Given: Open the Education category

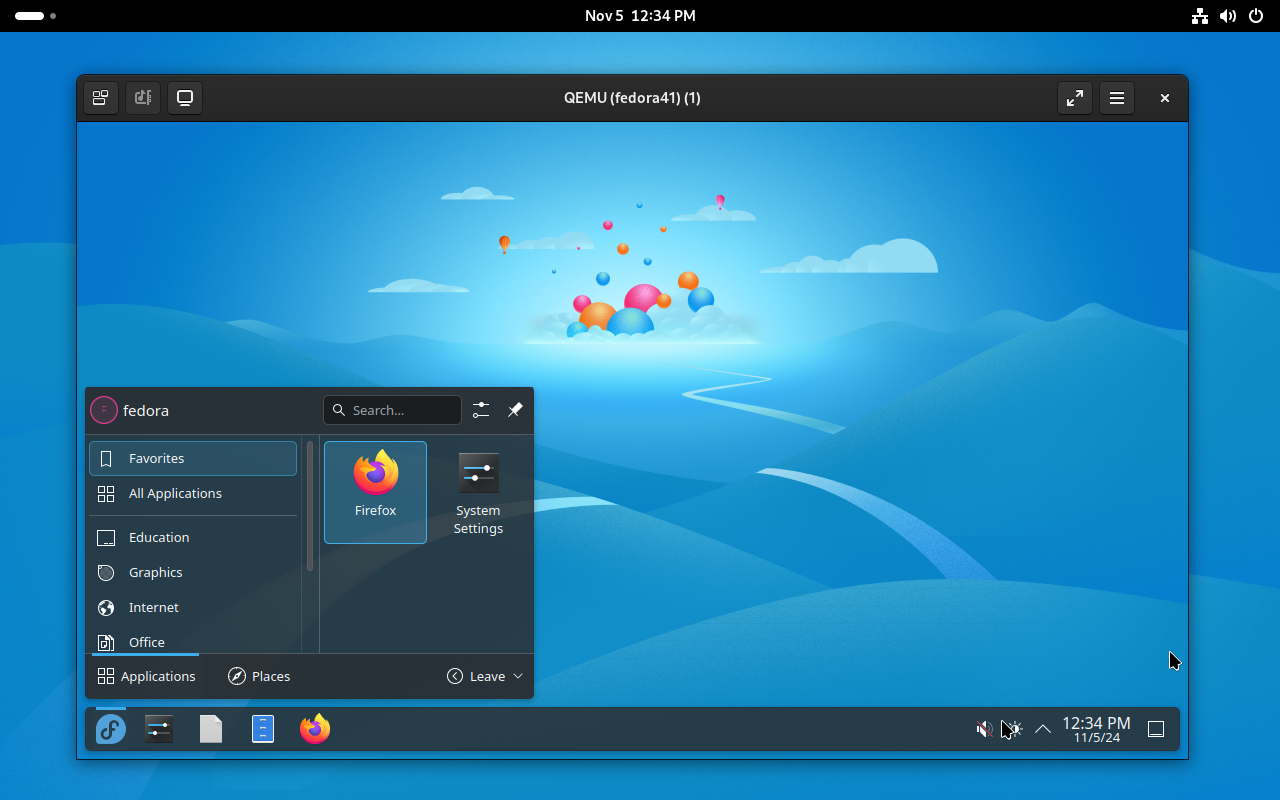Looking at the screenshot, I should click(x=193, y=537).
